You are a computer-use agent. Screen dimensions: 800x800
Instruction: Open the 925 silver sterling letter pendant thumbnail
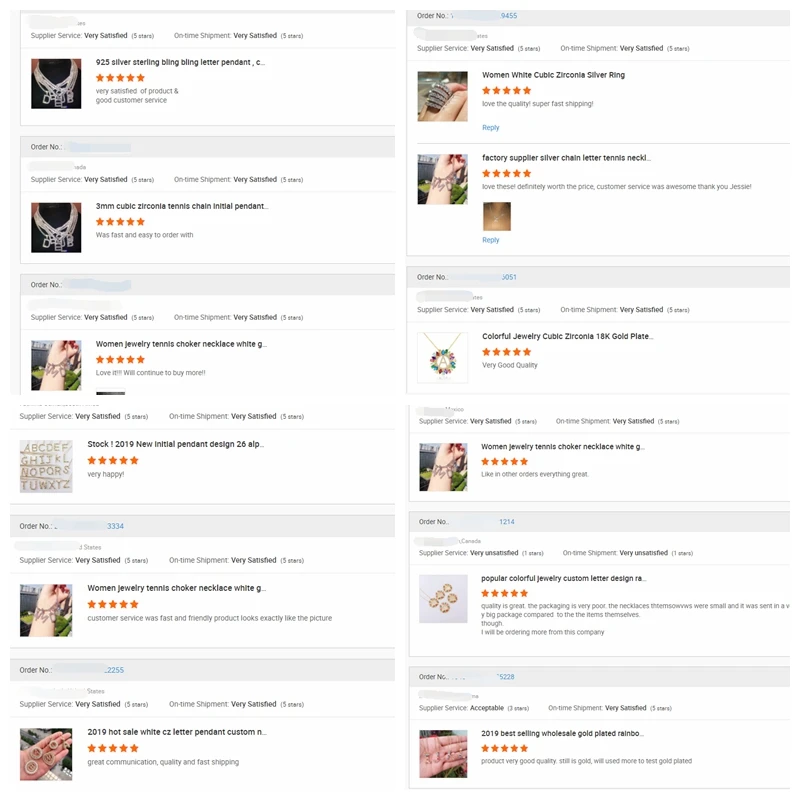[56, 84]
